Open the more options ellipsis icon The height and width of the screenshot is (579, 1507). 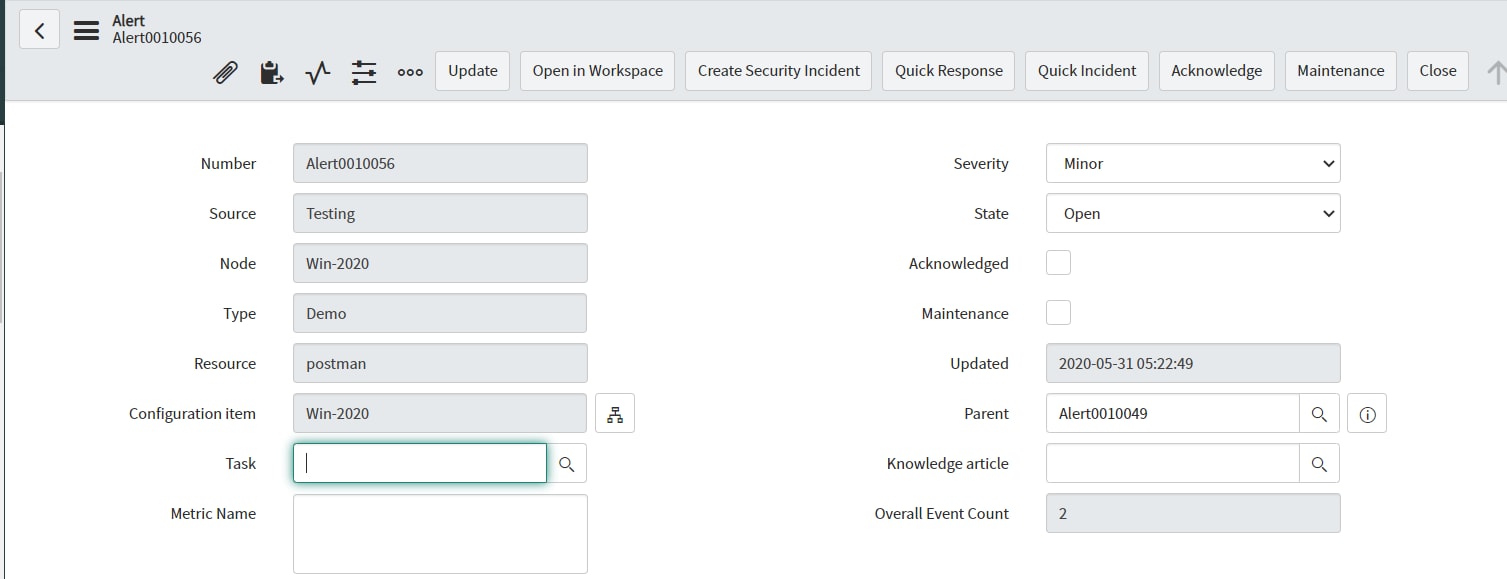pyautogui.click(x=410, y=71)
